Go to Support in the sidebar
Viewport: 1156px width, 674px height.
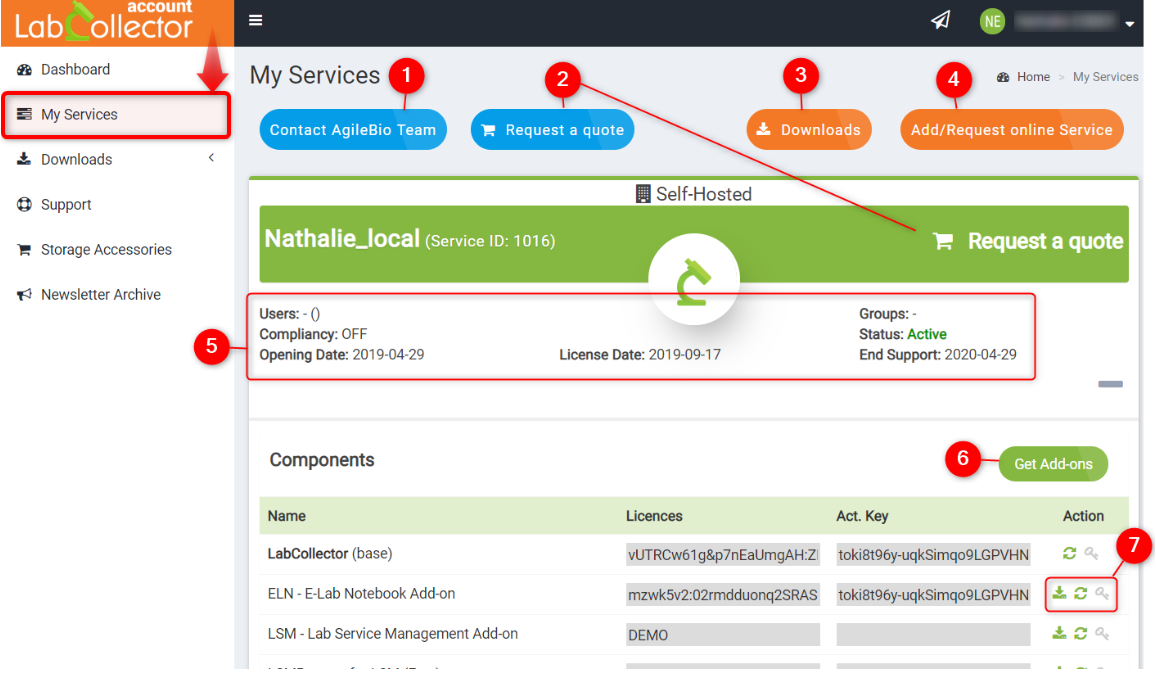(x=66, y=204)
